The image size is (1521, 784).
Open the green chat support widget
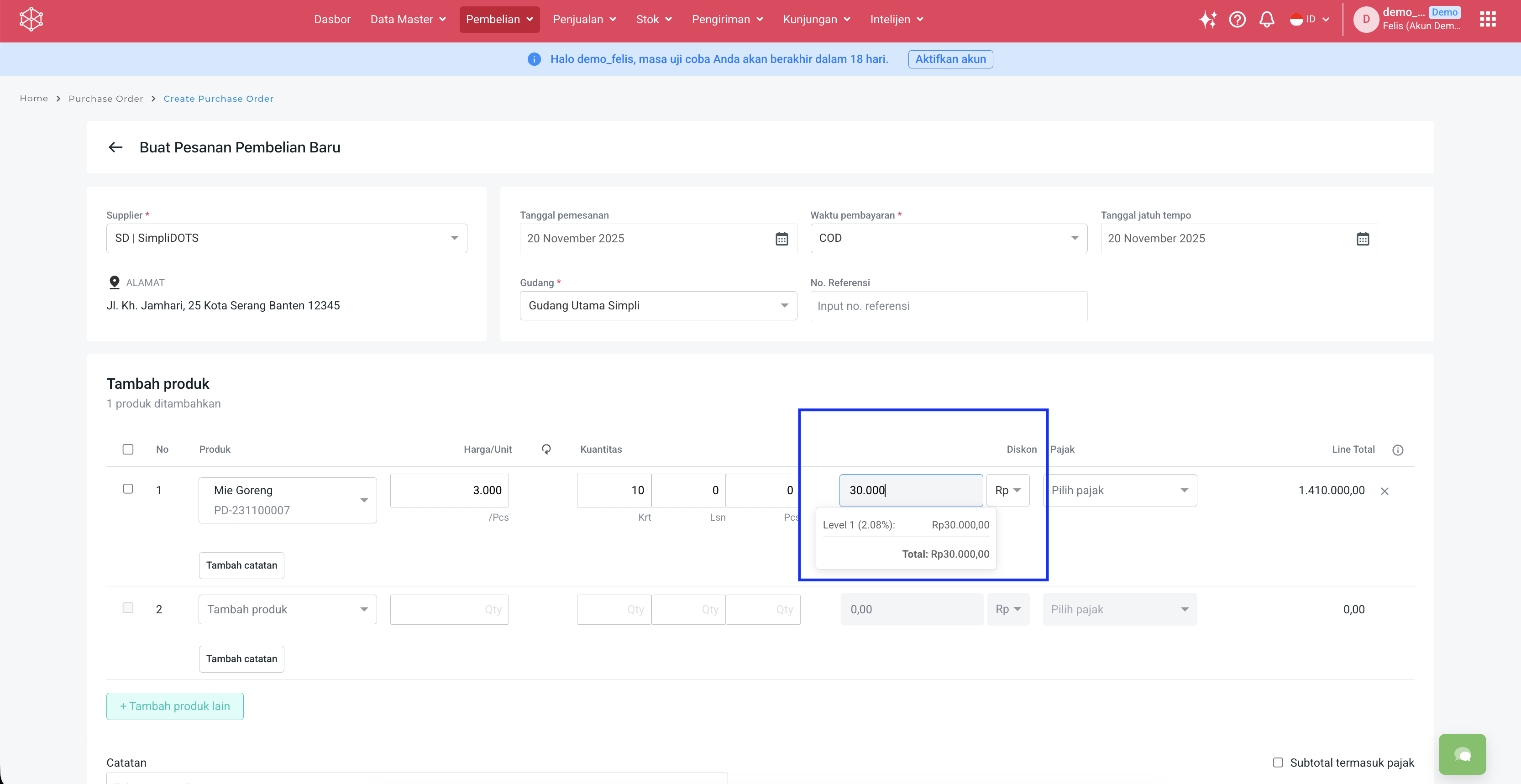pyautogui.click(x=1462, y=754)
